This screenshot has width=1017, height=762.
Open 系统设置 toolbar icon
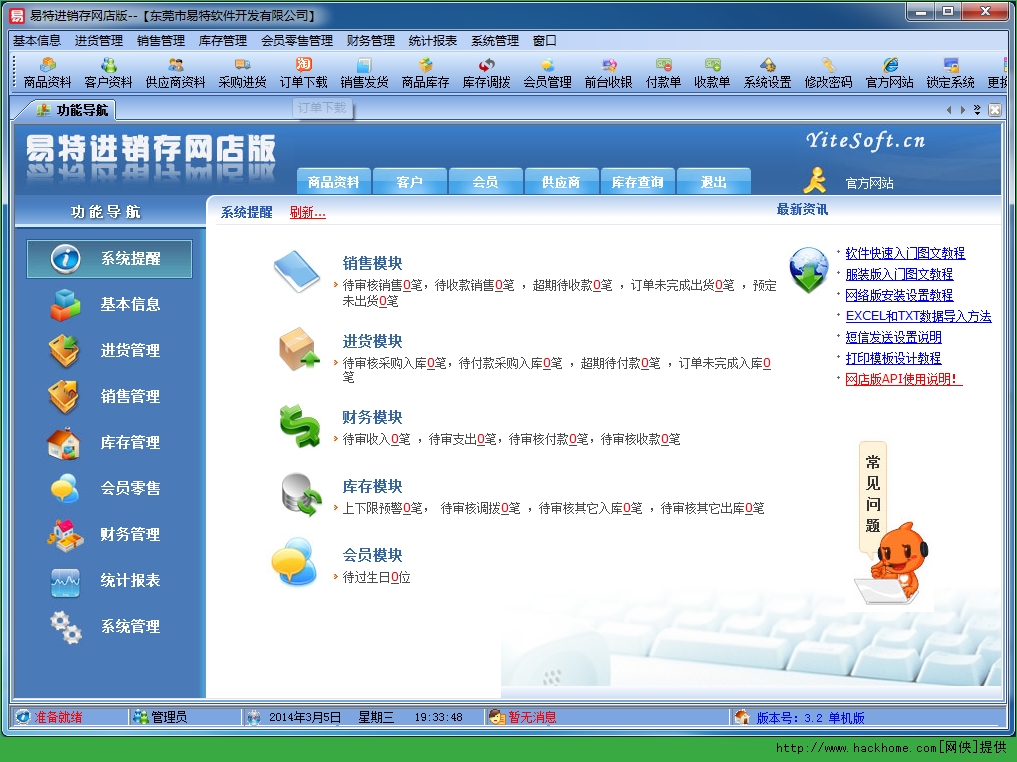coord(767,73)
